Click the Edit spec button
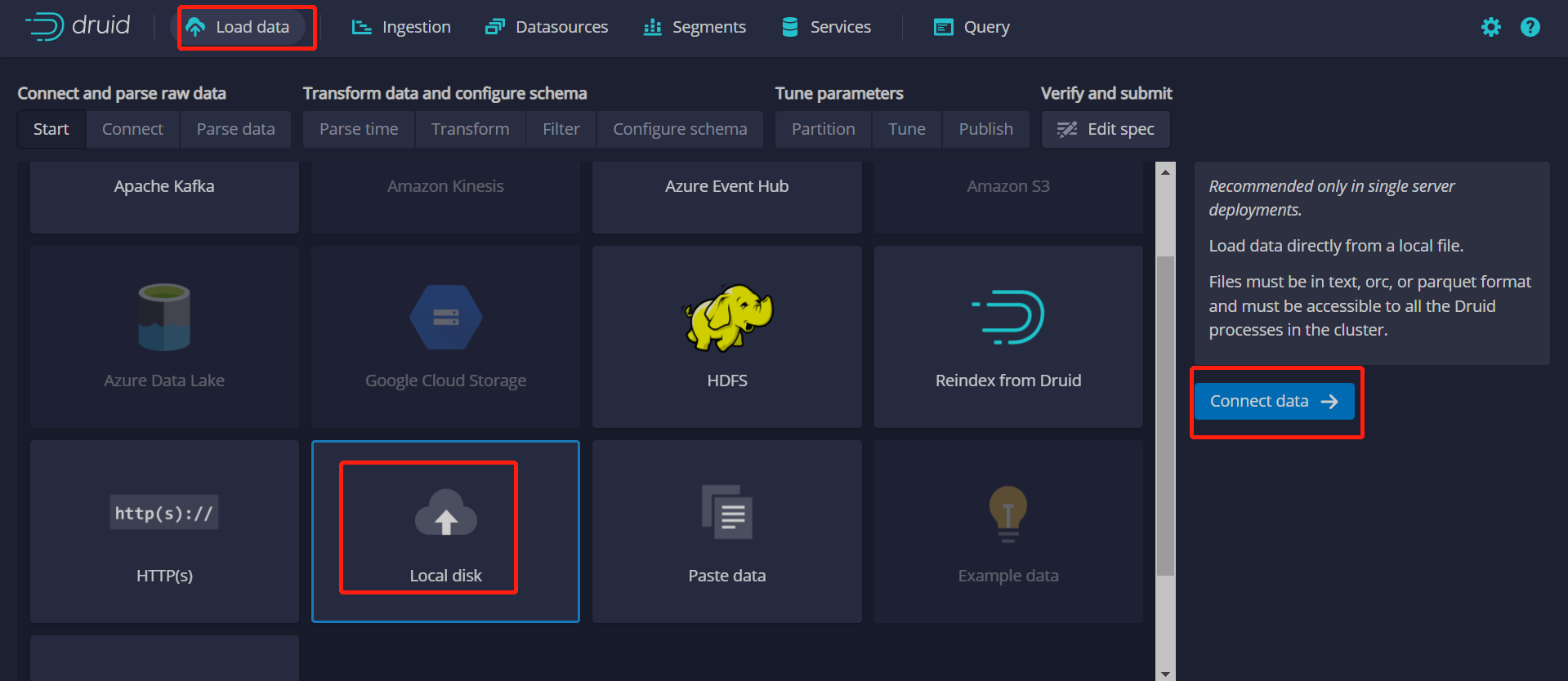1568x681 pixels. coord(1106,129)
